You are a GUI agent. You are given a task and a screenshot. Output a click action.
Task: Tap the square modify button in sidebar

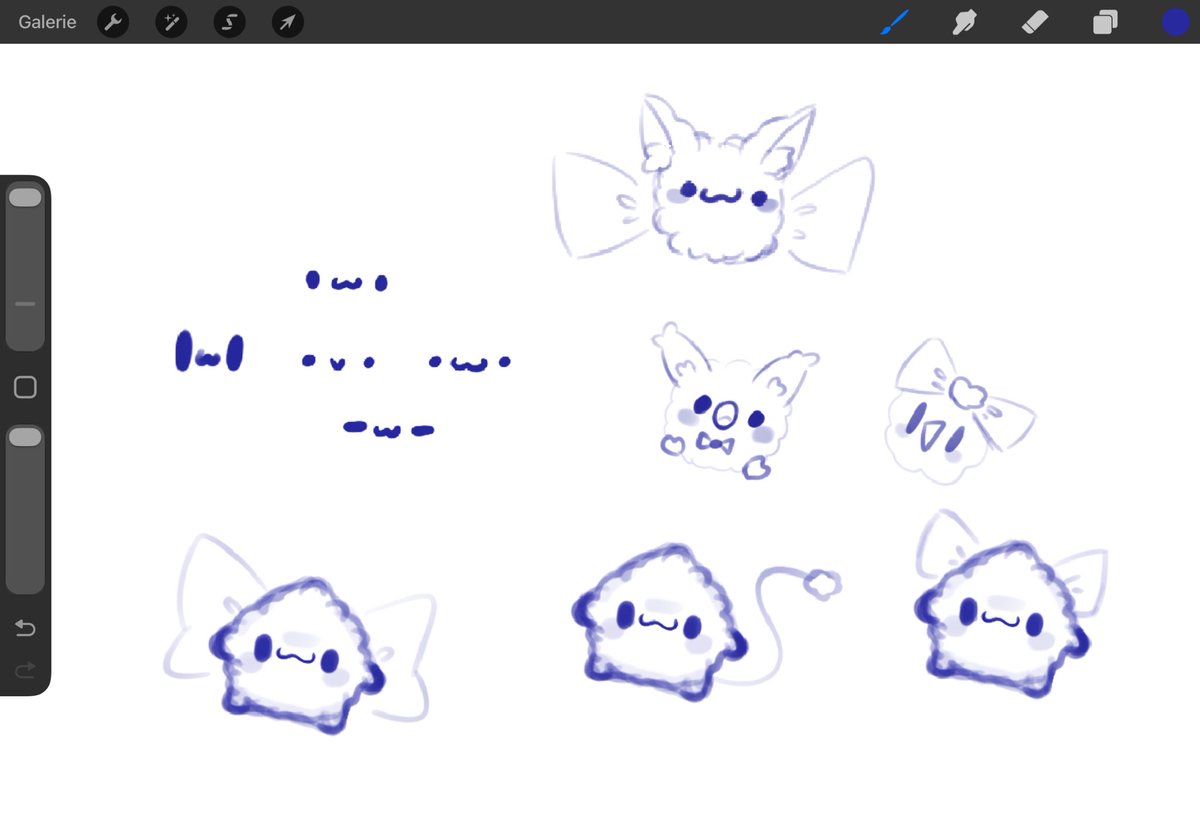(x=25, y=387)
